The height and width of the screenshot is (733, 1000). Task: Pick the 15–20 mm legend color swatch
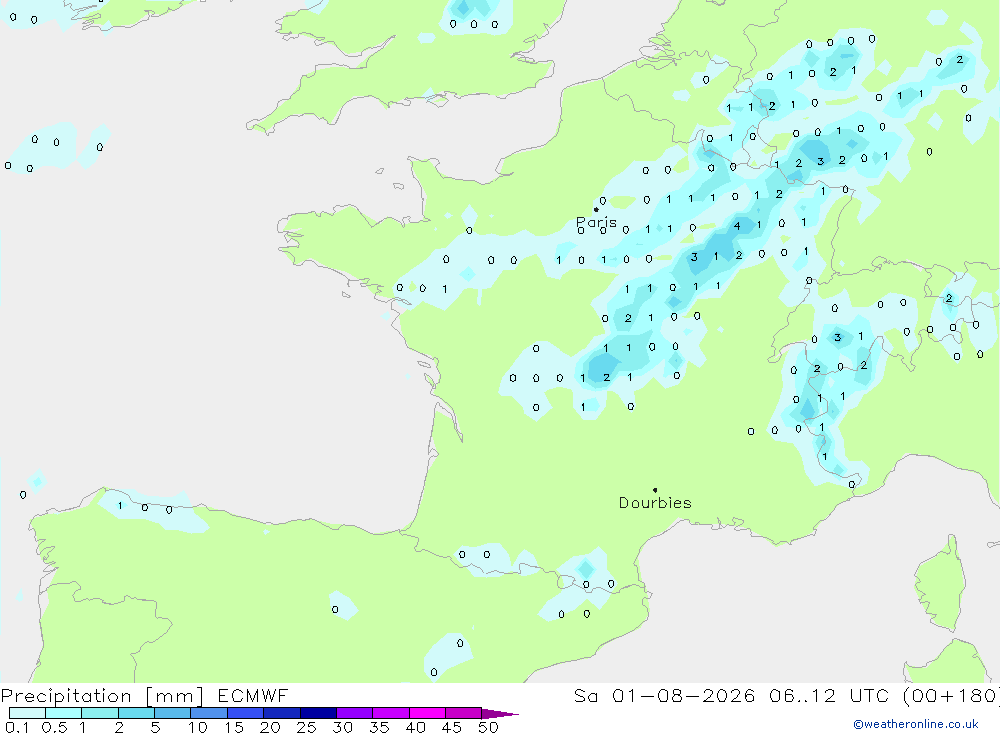pyautogui.click(x=246, y=713)
